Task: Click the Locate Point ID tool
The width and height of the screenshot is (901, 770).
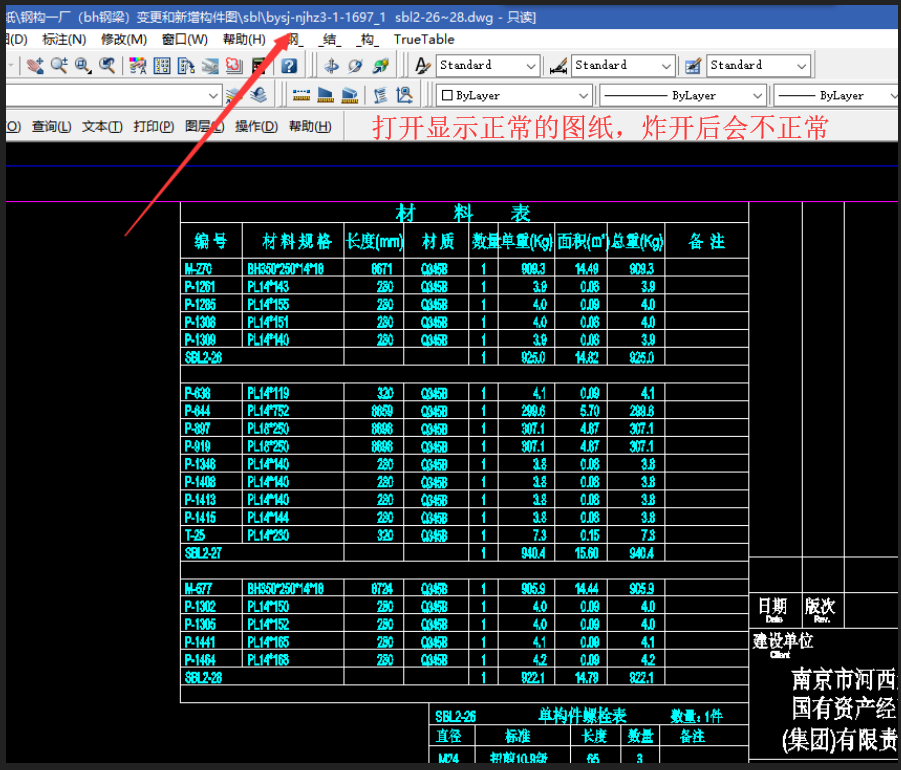Action: tap(405, 95)
